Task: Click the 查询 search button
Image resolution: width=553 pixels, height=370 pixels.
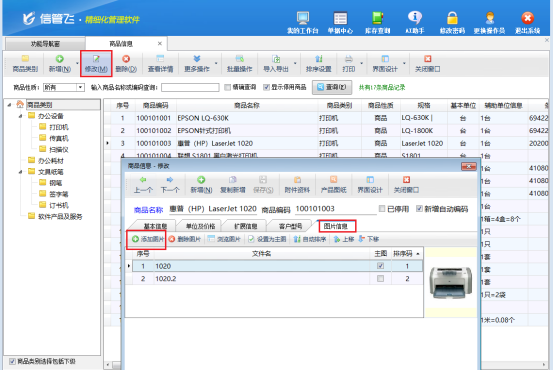Action: point(332,87)
